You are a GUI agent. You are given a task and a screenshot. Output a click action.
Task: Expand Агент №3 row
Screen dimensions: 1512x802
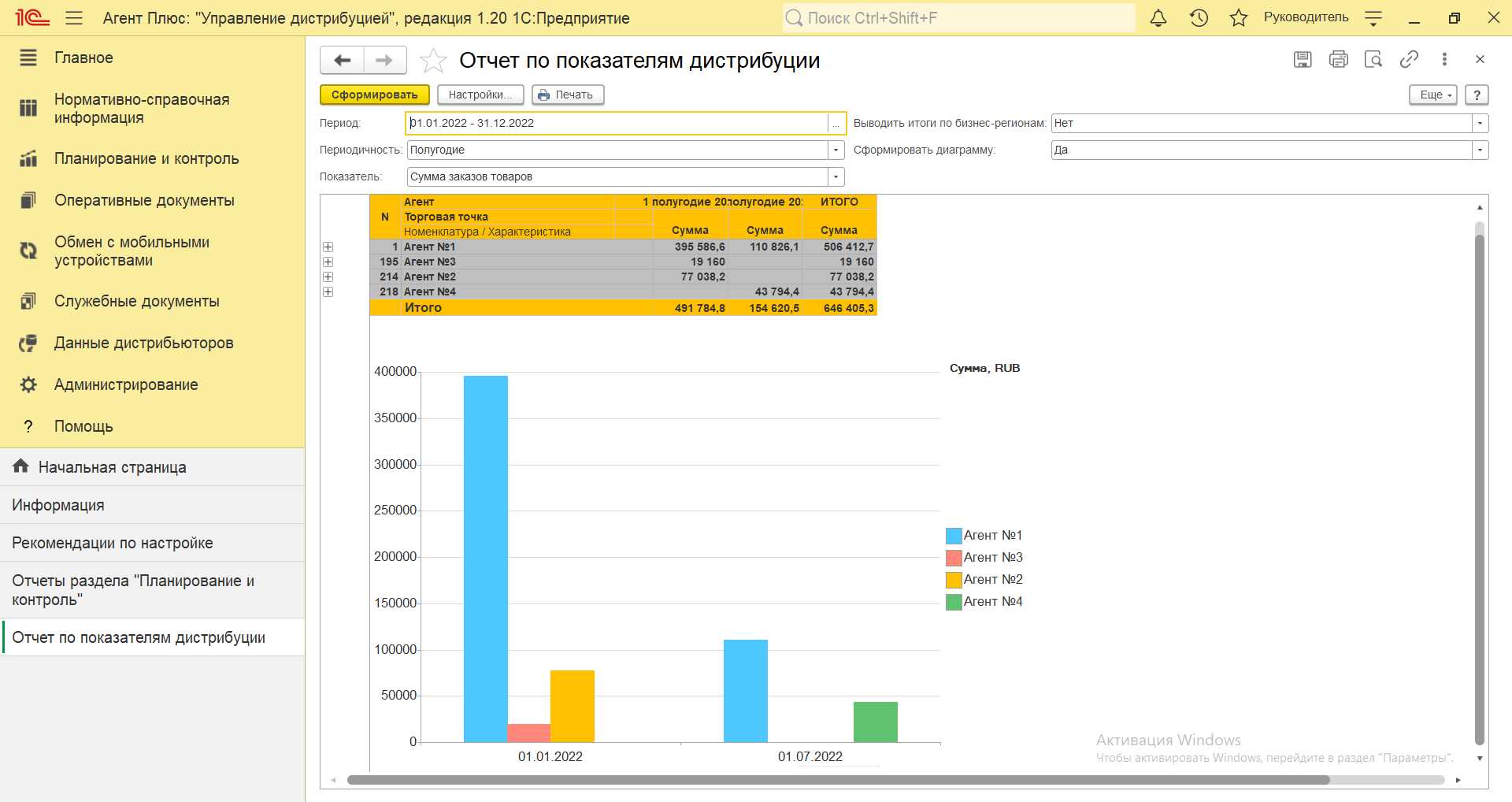pyautogui.click(x=328, y=262)
